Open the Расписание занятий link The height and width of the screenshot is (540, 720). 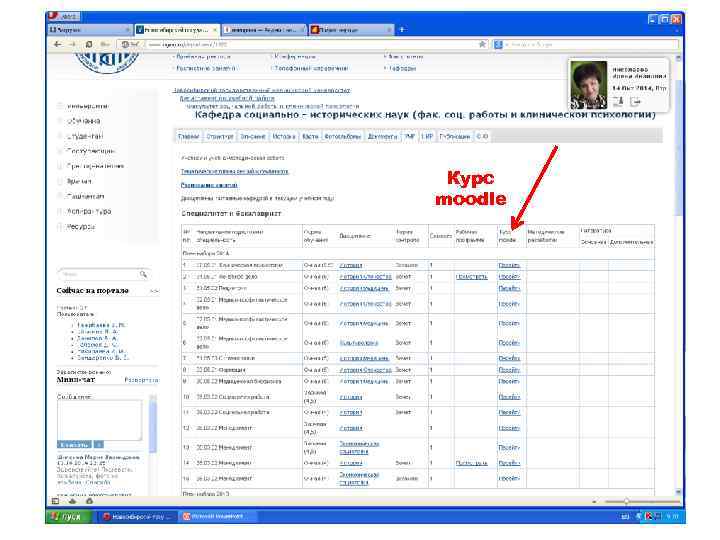coord(209,185)
